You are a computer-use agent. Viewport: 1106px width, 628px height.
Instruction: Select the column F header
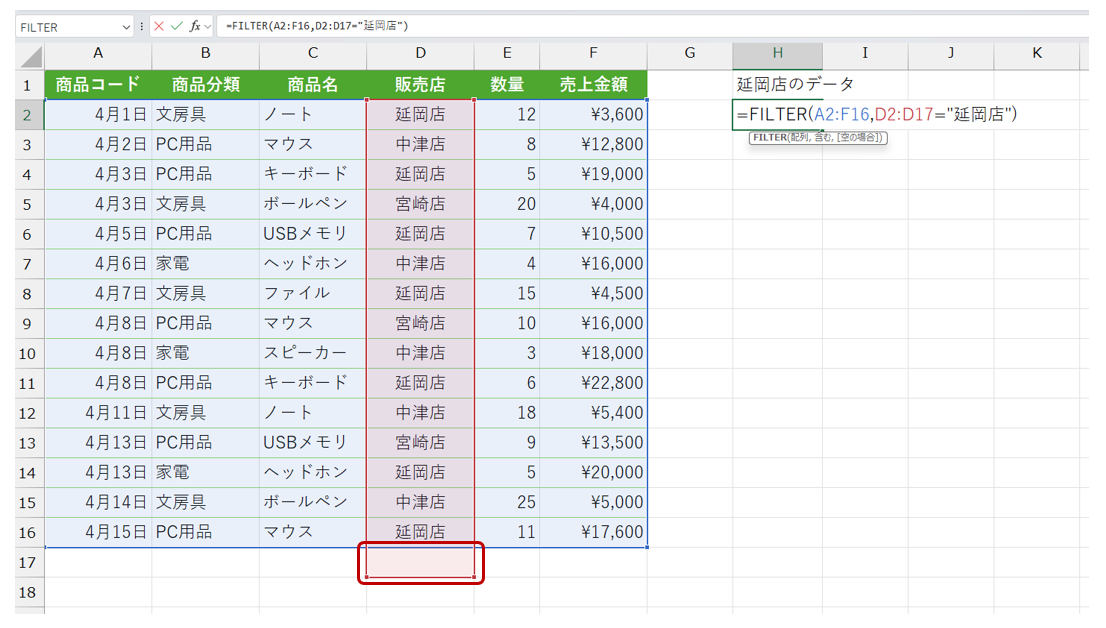593,54
